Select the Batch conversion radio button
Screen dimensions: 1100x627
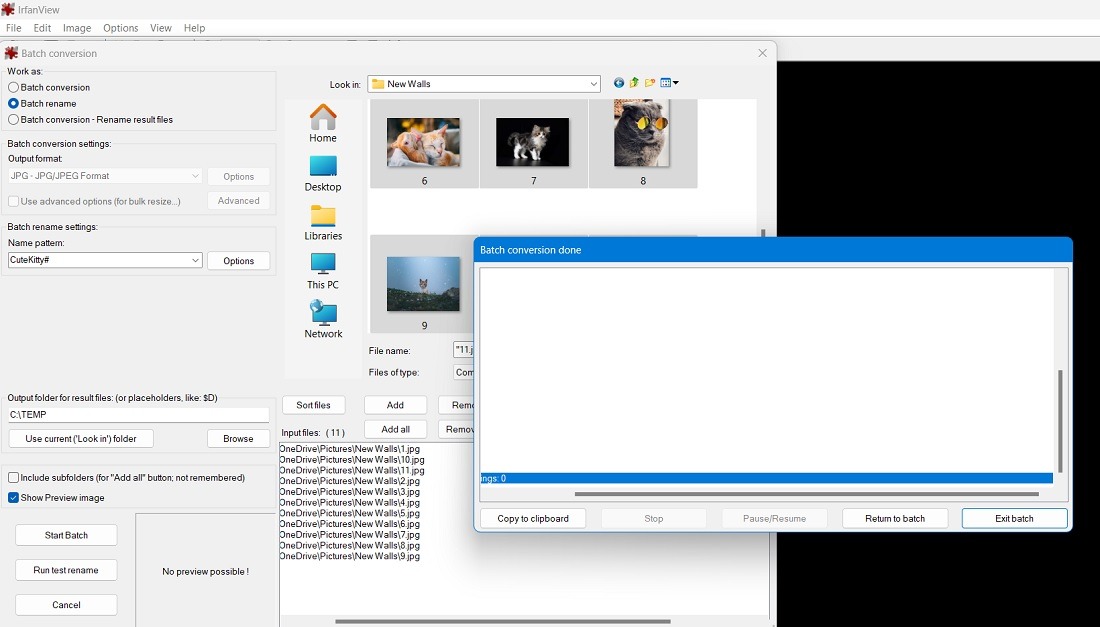[x=14, y=87]
